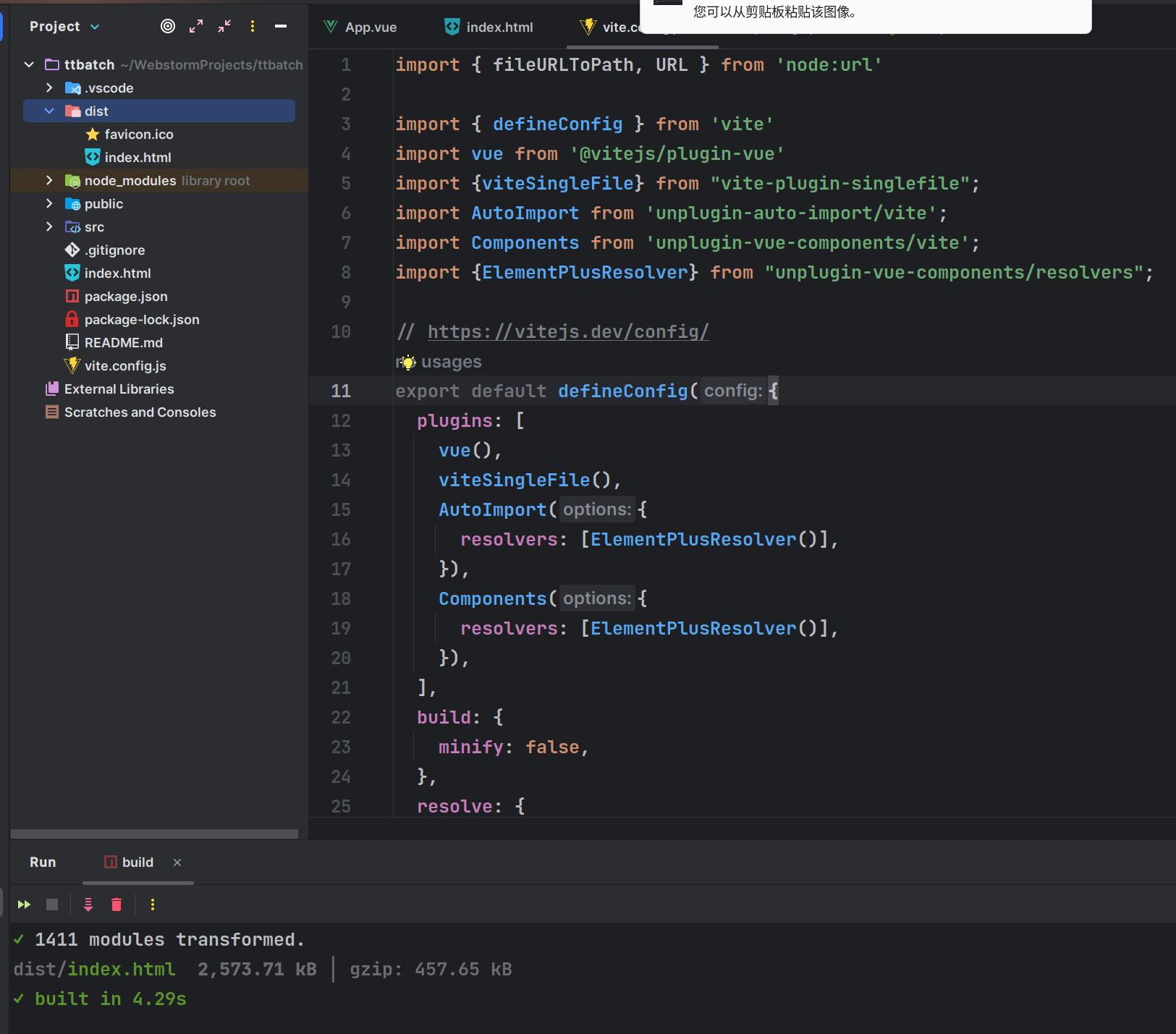Select the .gitignore file
The height and width of the screenshot is (1034, 1176).
(x=114, y=250)
